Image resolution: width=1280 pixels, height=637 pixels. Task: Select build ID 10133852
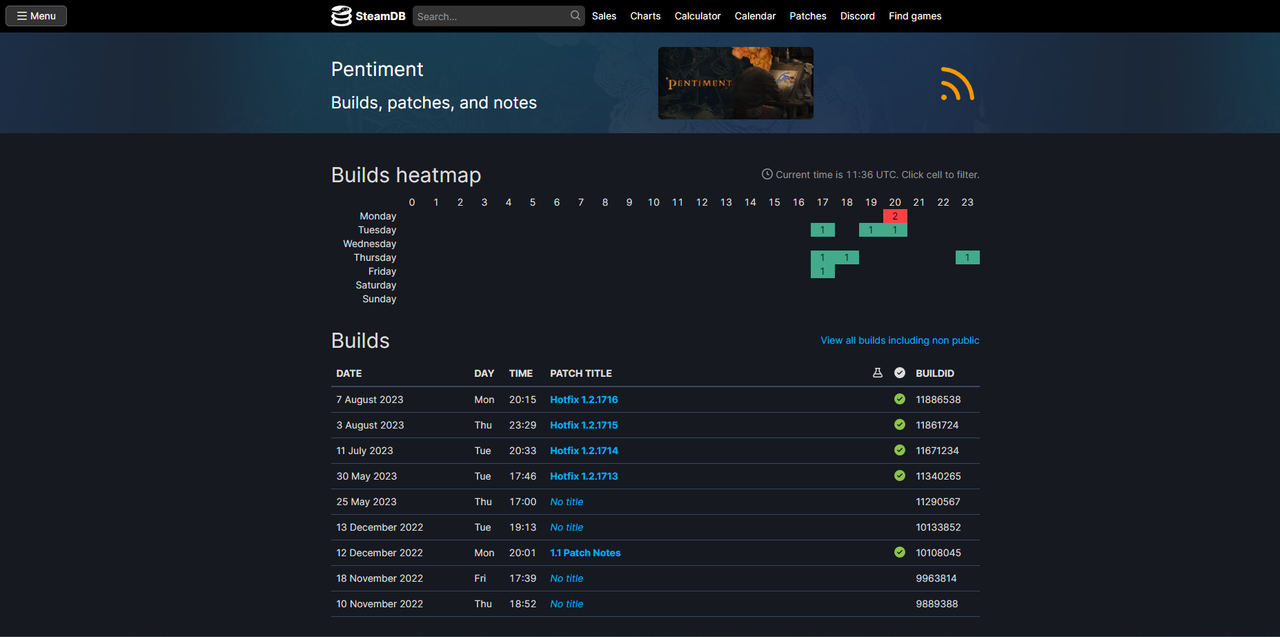click(x=938, y=527)
